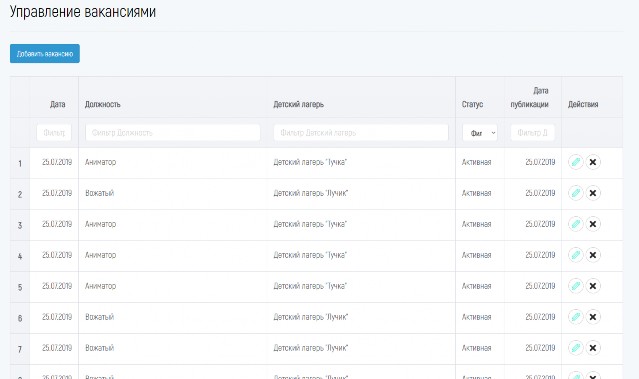Sort by the Дата column header
Image resolution: width=639 pixels, height=379 pixels.
pyautogui.click(x=57, y=104)
